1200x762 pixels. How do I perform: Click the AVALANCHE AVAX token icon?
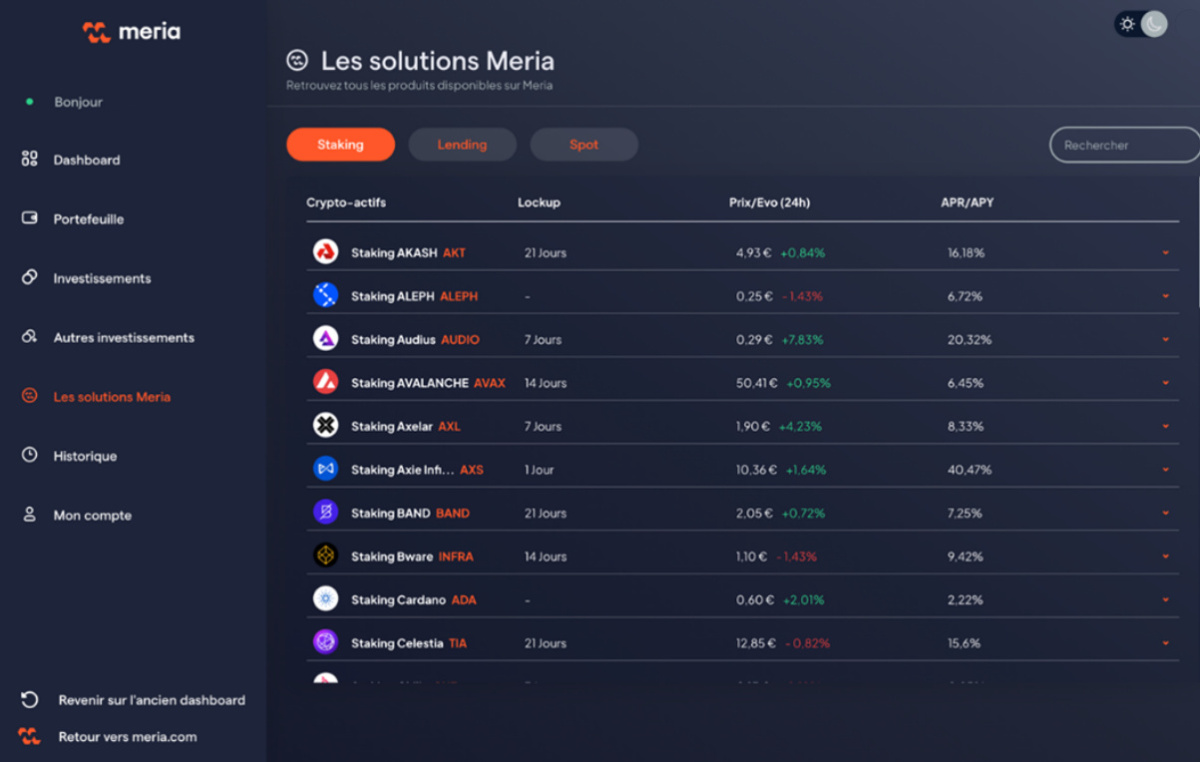coord(325,382)
